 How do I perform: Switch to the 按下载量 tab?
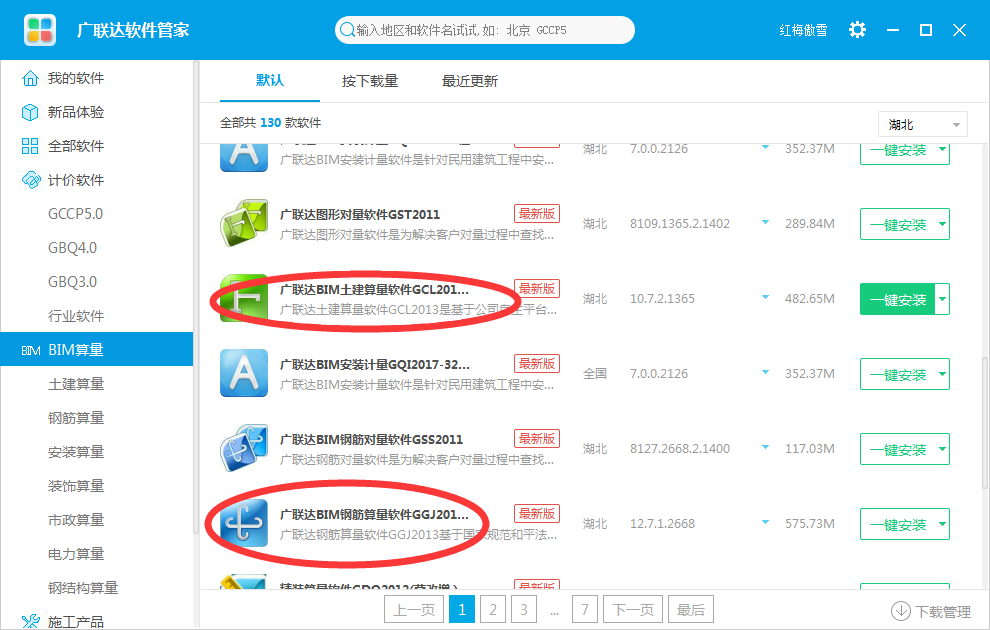(x=370, y=81)
